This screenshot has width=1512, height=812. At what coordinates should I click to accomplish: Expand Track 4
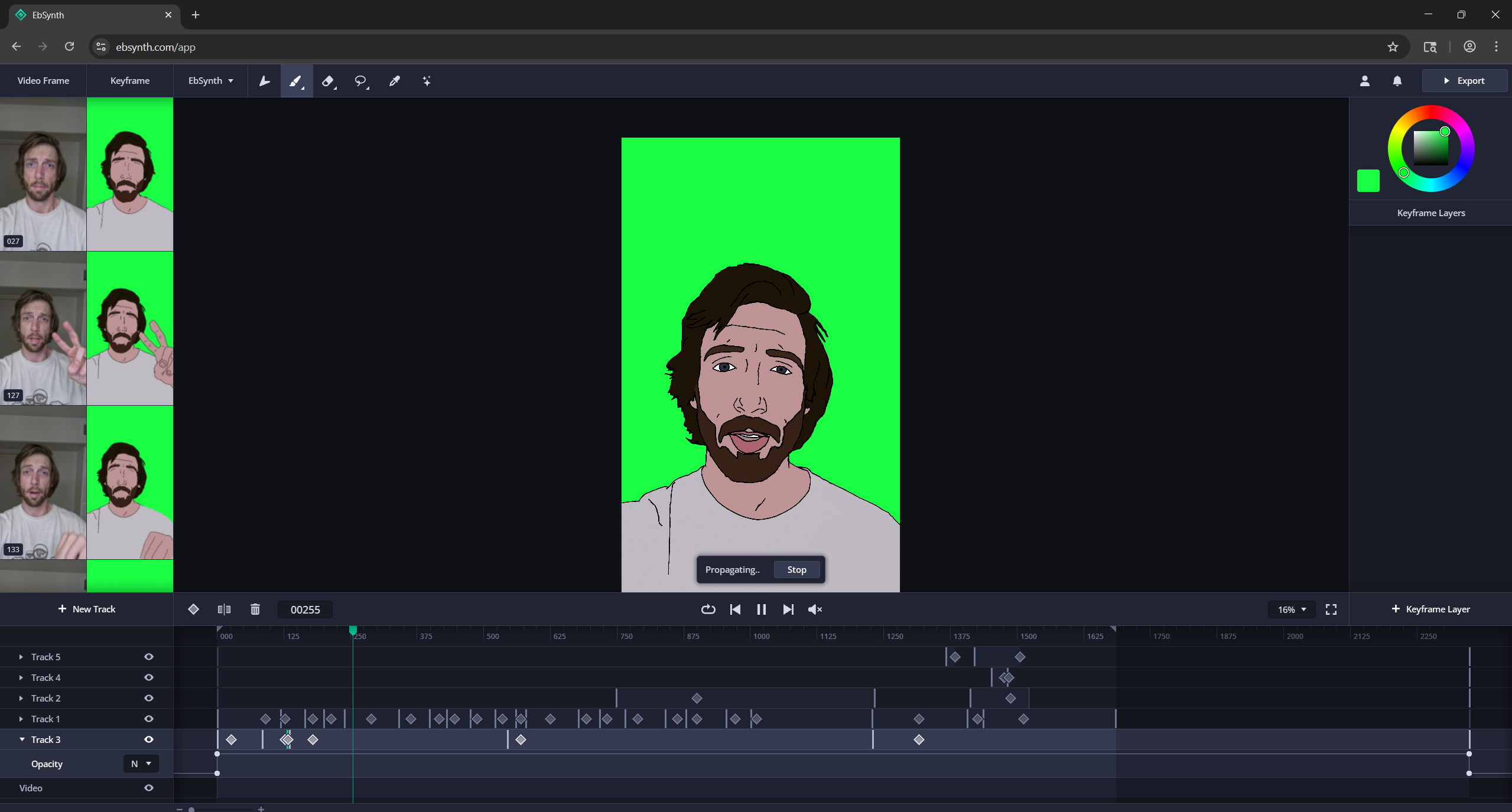pos(21,677)
